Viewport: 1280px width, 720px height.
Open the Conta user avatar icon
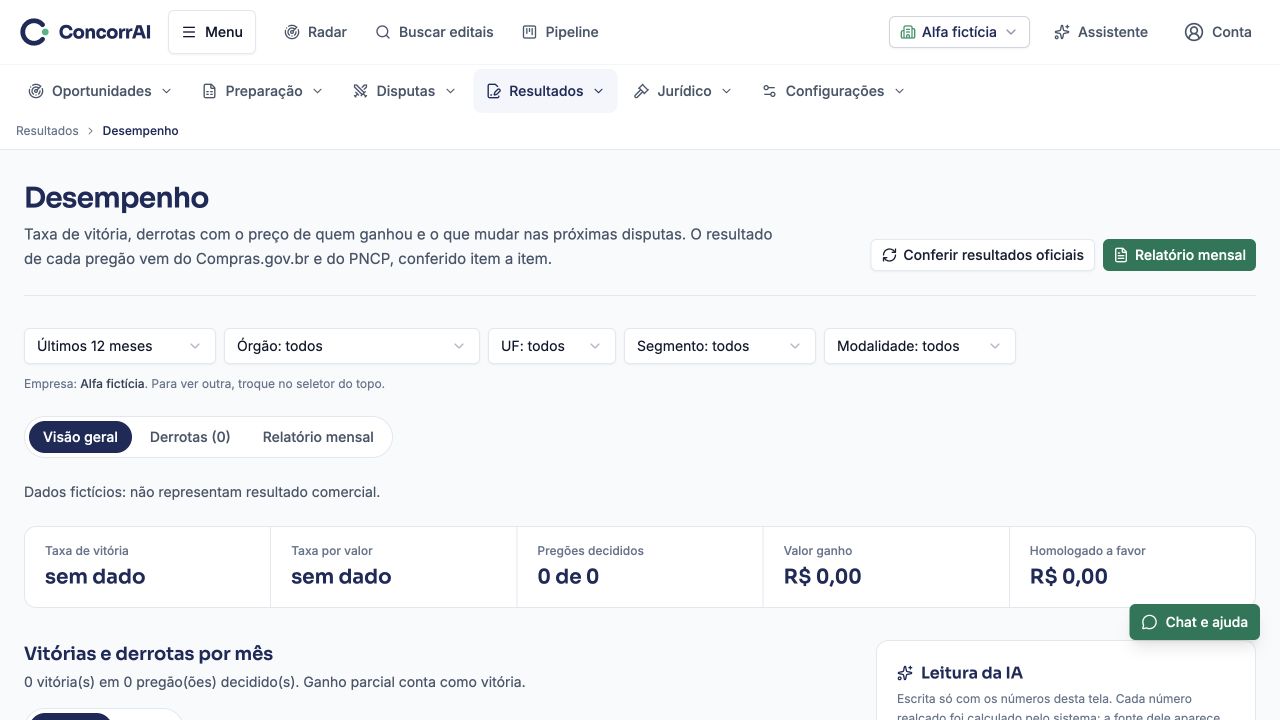1194,32
